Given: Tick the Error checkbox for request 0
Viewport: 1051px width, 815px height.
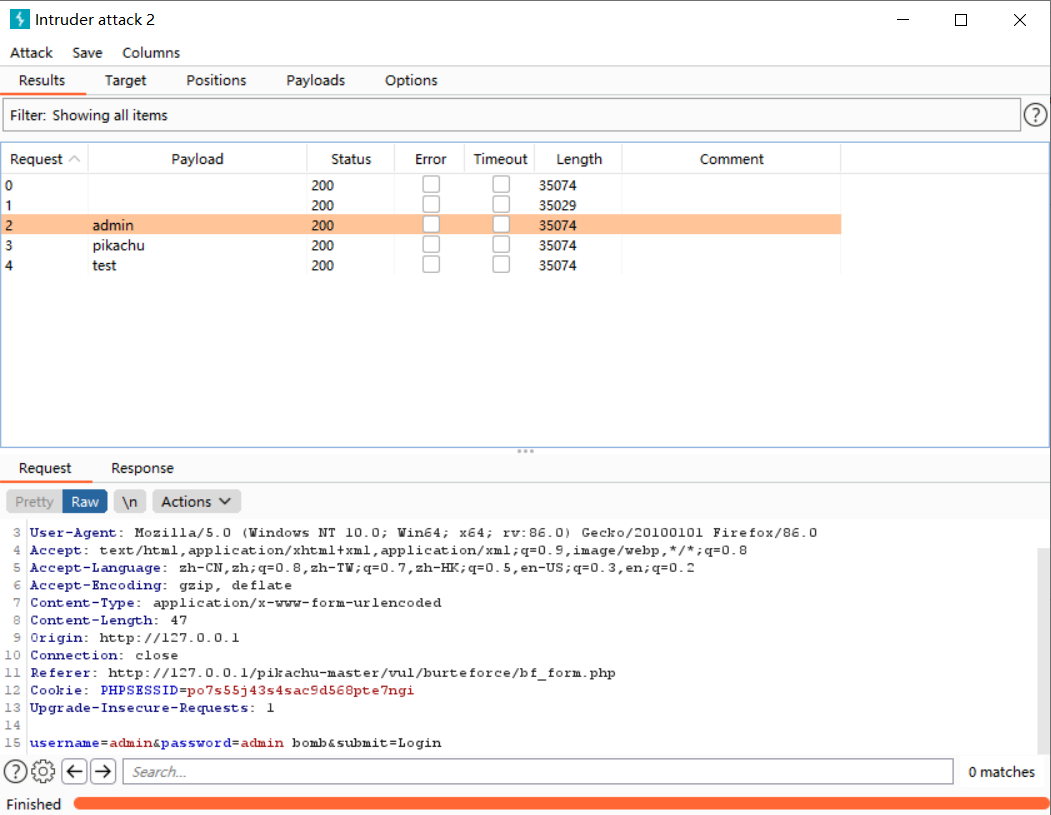Looking at the screenshot, I should 431,184.
